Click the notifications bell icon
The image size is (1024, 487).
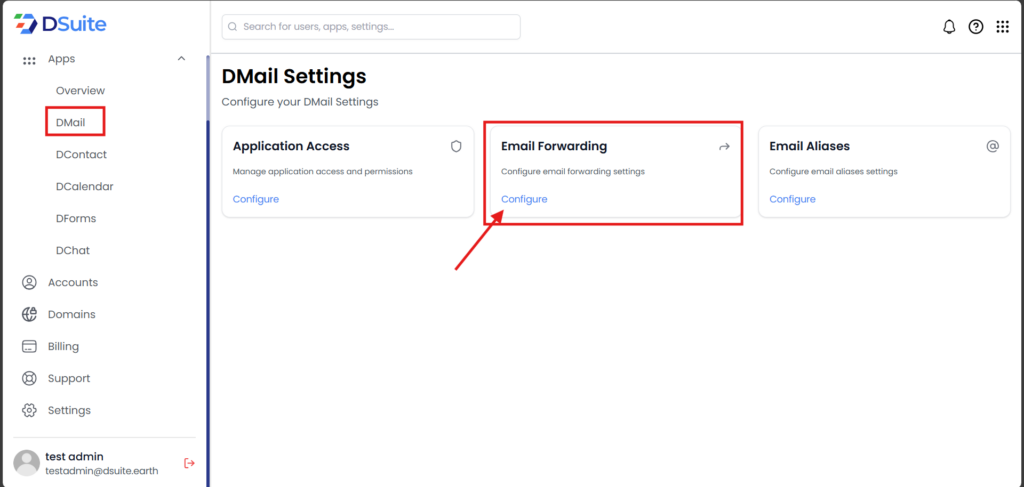tap(949, 27)
